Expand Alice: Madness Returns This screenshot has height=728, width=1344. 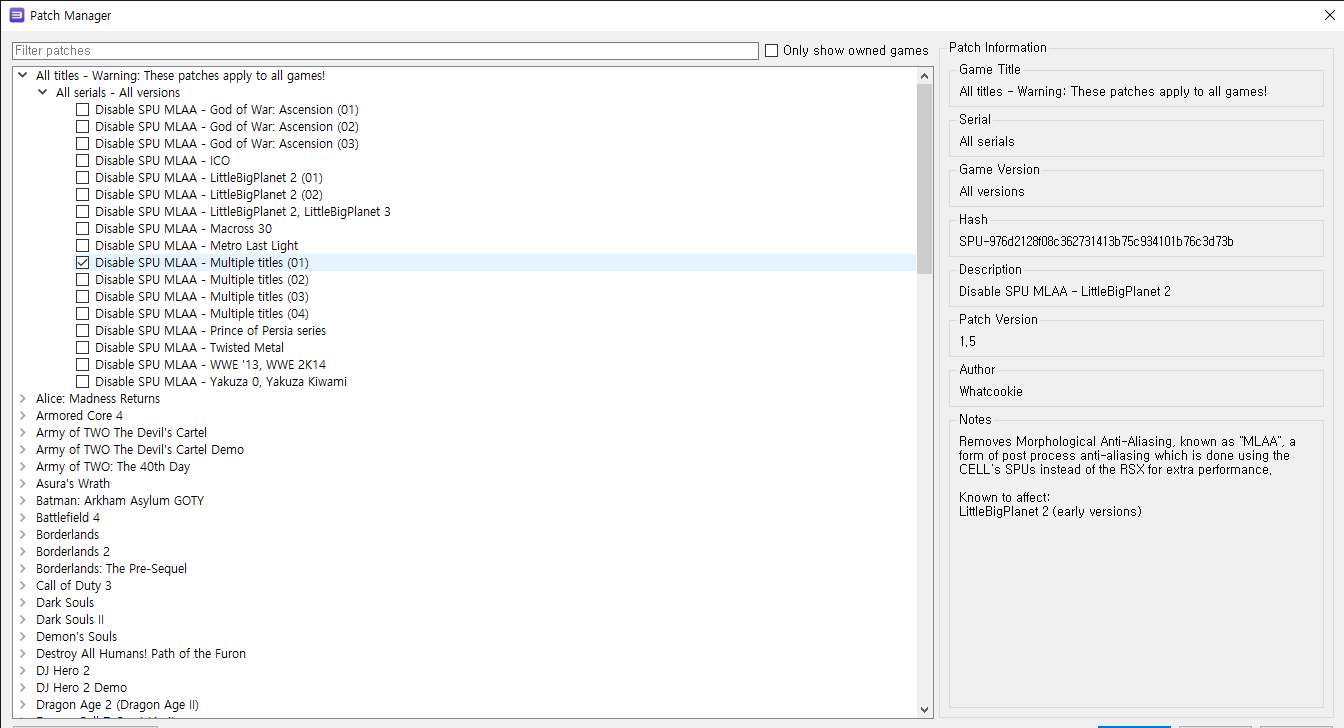tap(22, 399)
